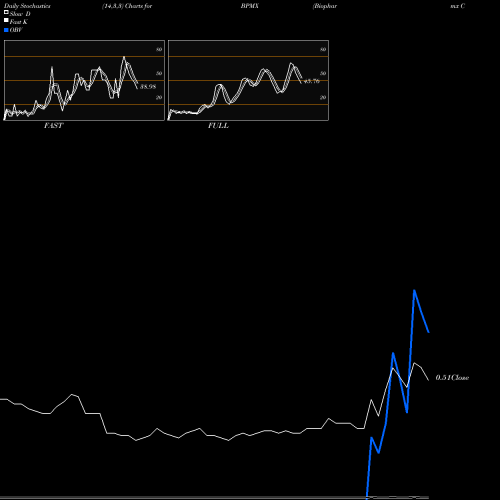Click the Slow D legend swatch
Viewport: 500px width, 500px height.
tap(6, 13)
